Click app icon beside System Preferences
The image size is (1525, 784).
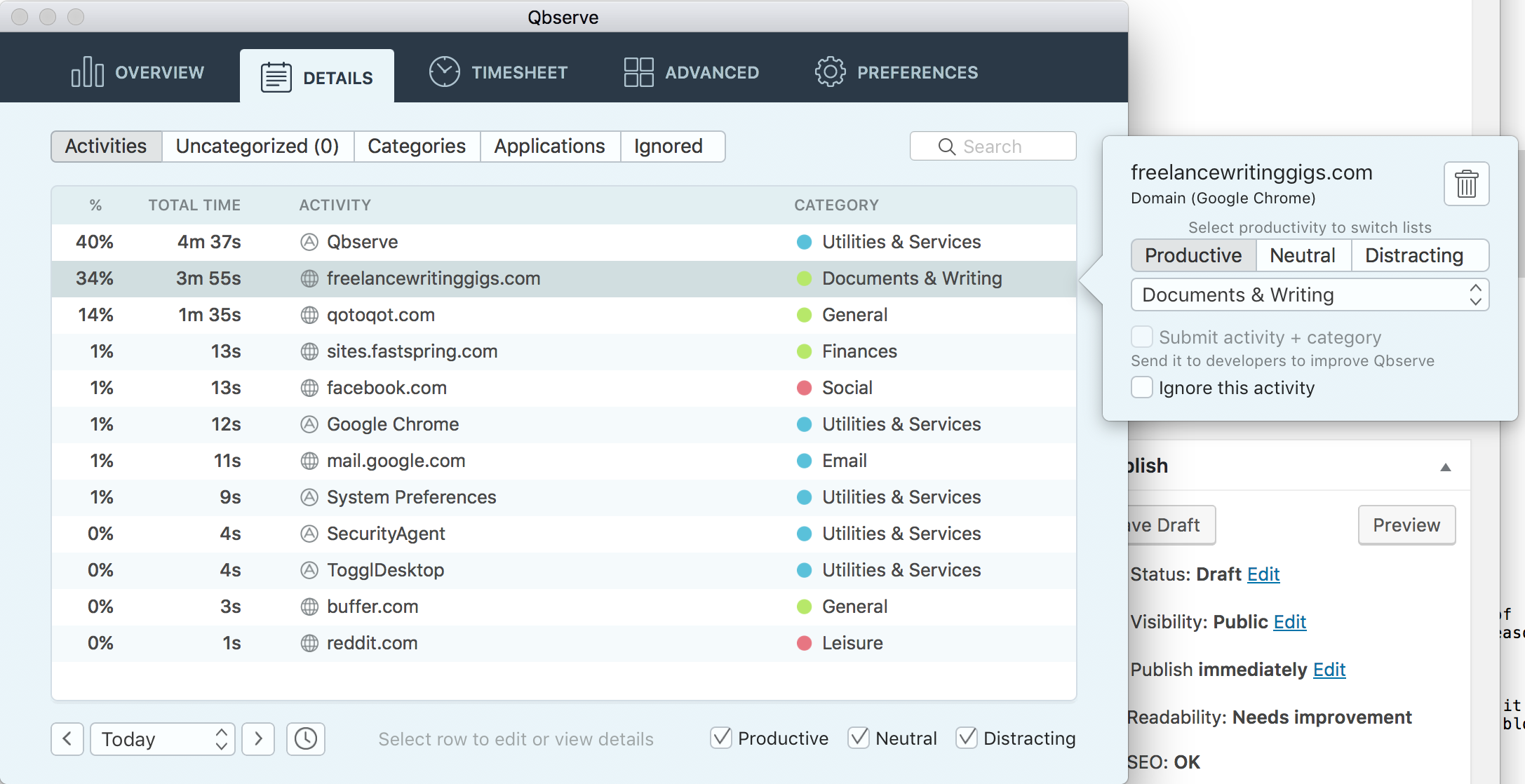pyautogui.click(x=309, y=497)
